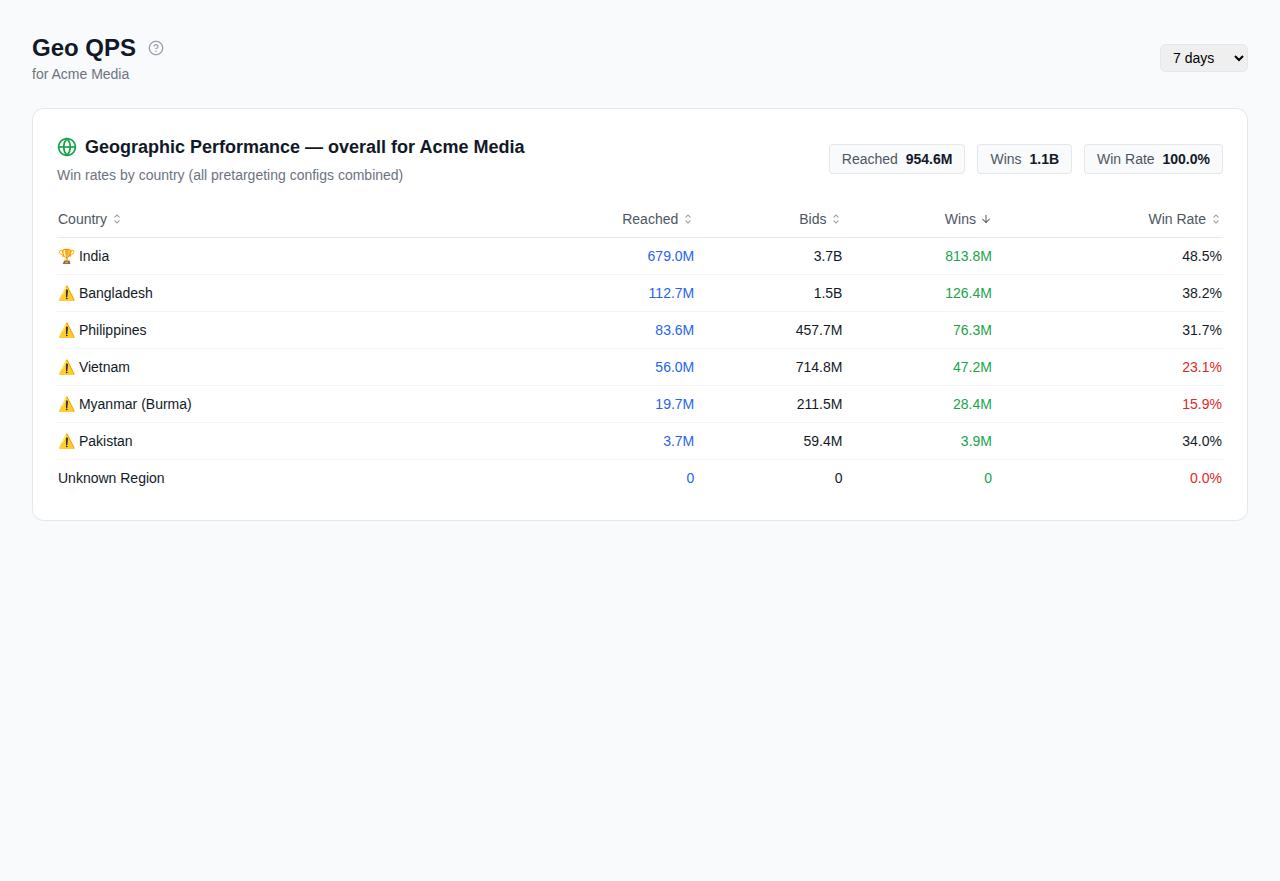Screen dimensions: 1280x881
Task: Click the green globe icon
Action: [x=67, y=147]
